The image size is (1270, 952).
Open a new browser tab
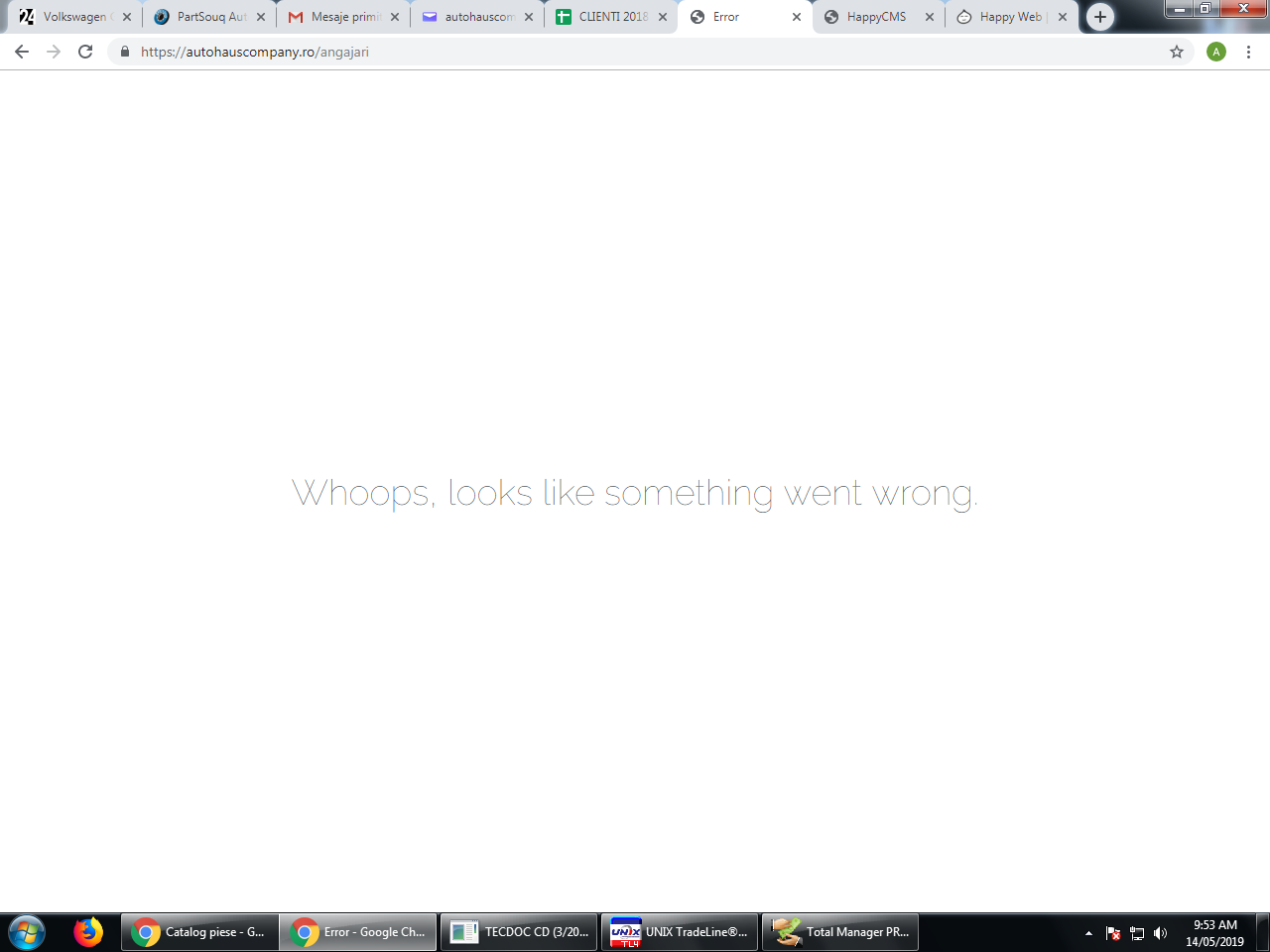[1100, 17]
